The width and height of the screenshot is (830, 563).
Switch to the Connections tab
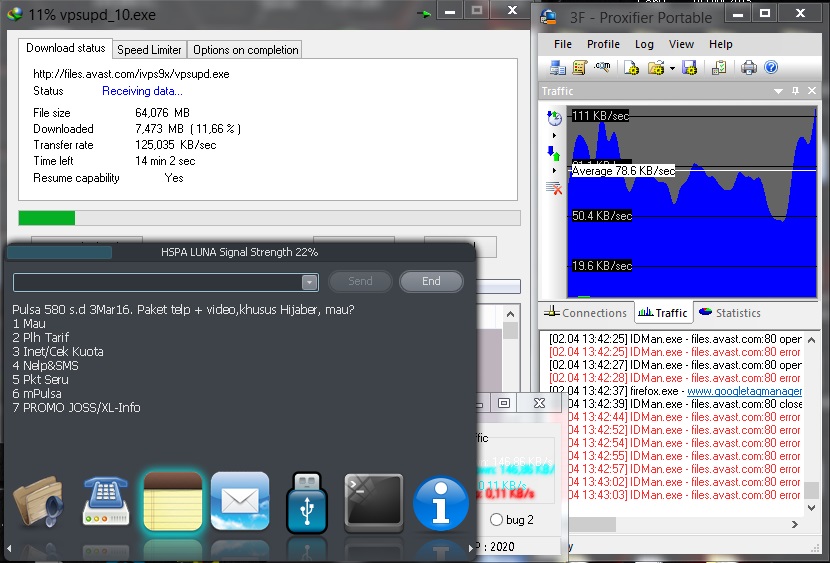(585, 313)
